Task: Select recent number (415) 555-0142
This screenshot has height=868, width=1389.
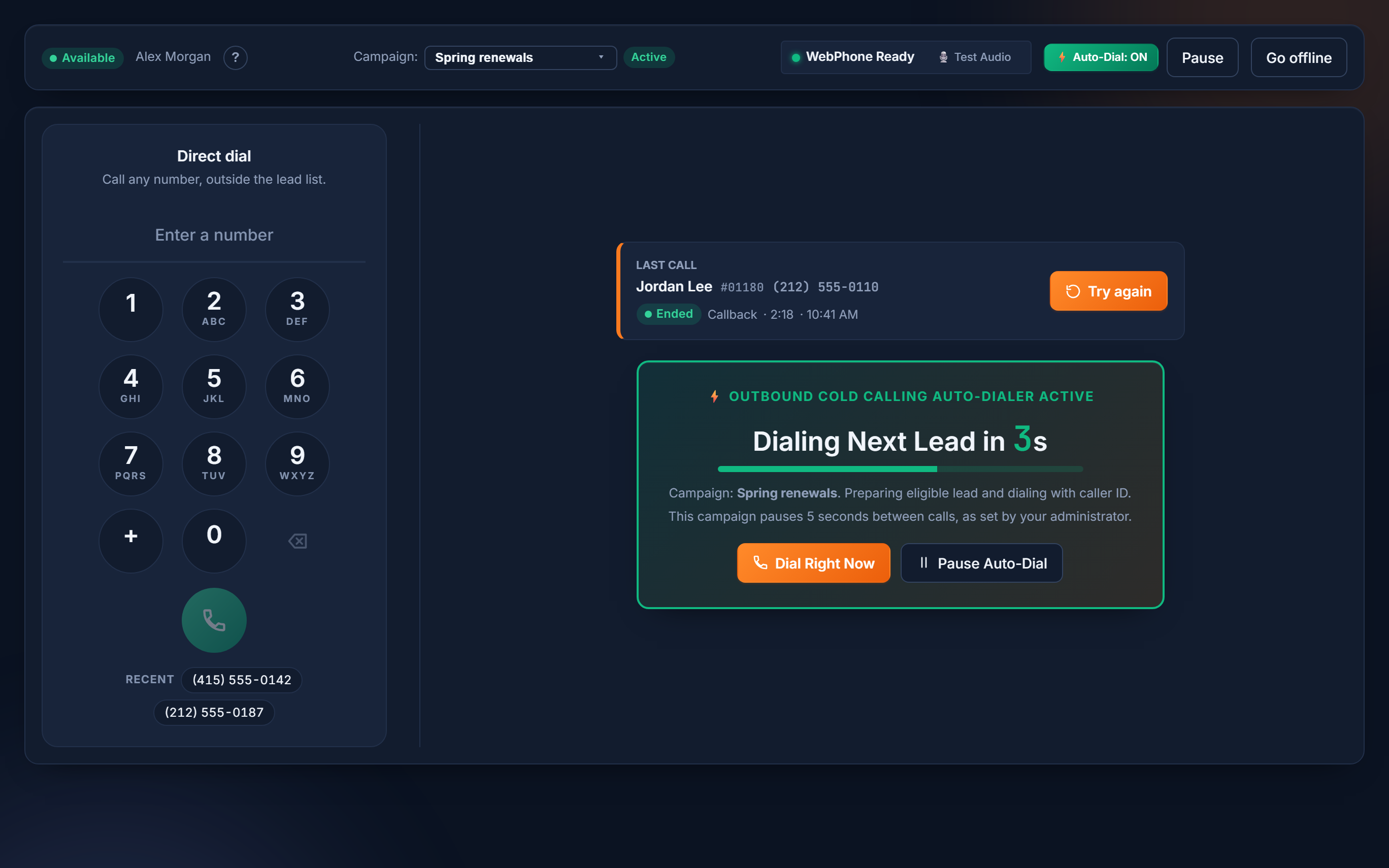Action: [x=242, y=680]
